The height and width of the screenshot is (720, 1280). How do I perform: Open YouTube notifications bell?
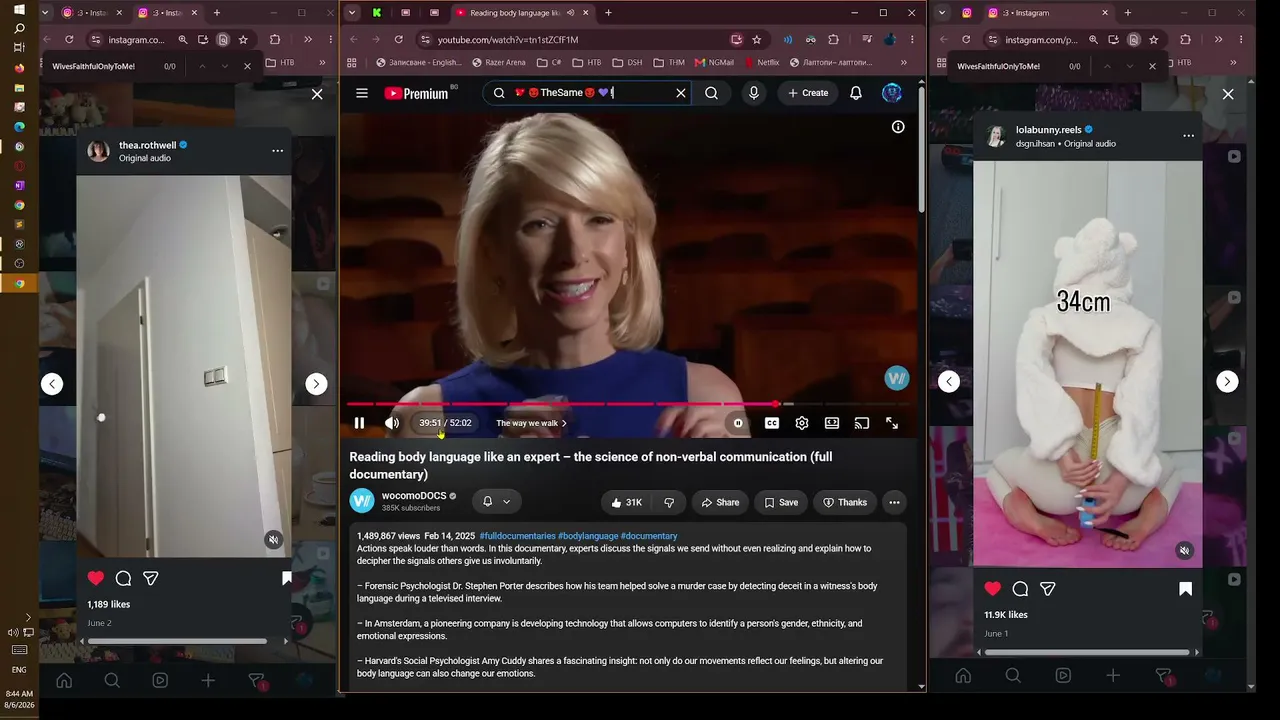click(x=856, y=93)
